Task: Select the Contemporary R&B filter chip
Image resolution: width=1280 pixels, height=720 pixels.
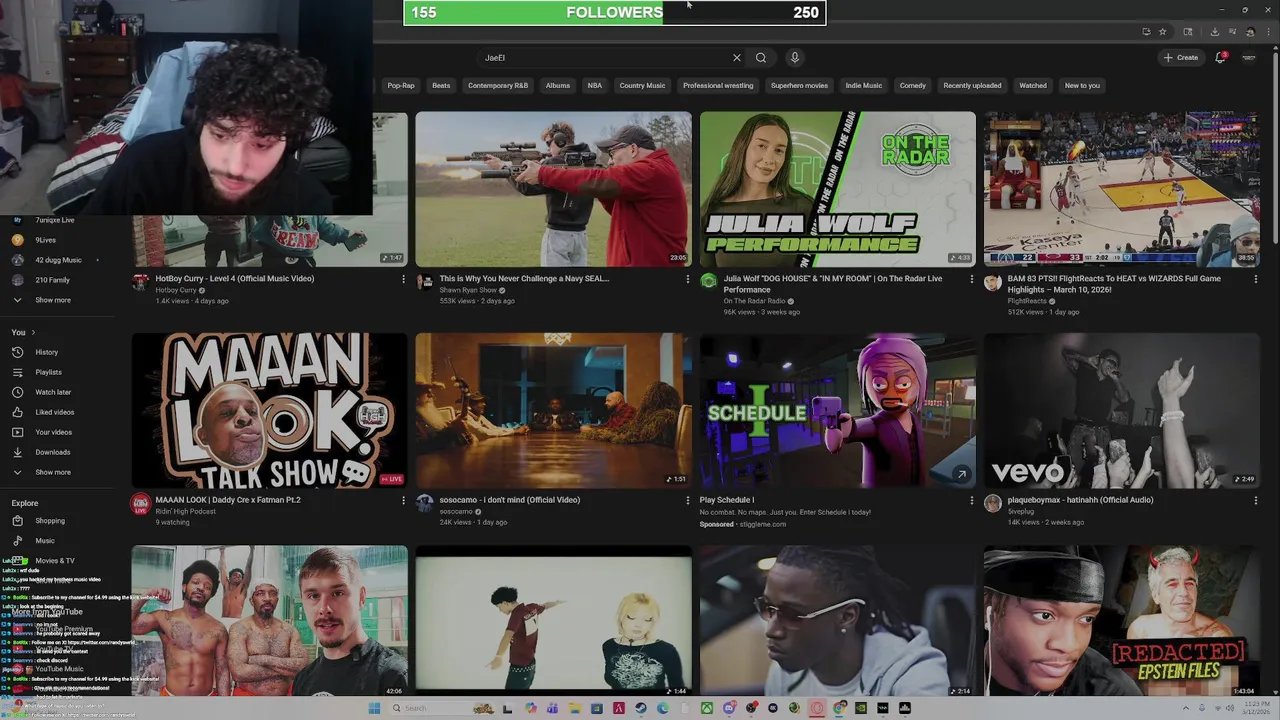Action: [x=498, y=86]
